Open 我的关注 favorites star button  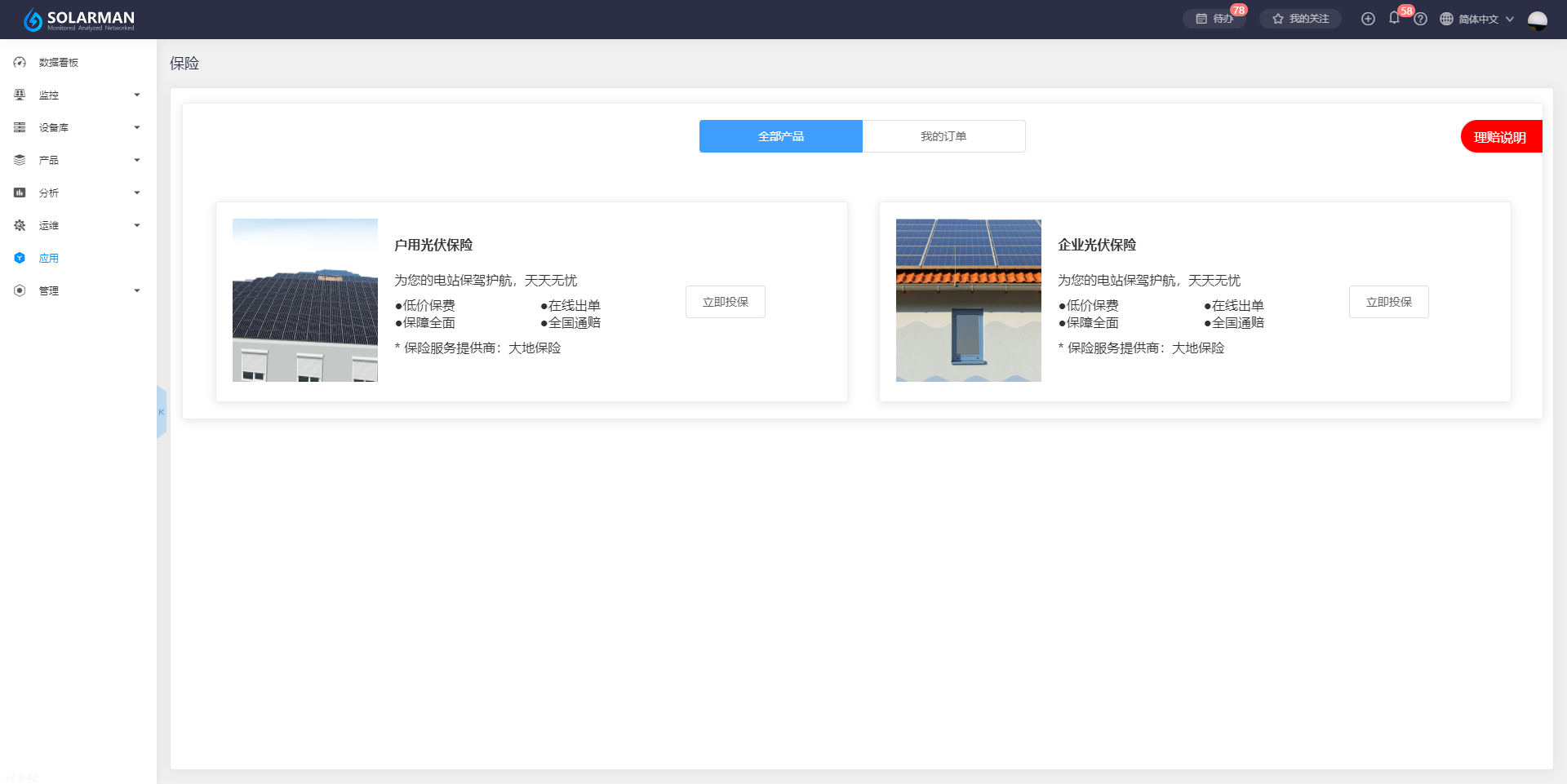click(x=1300, y=19)
